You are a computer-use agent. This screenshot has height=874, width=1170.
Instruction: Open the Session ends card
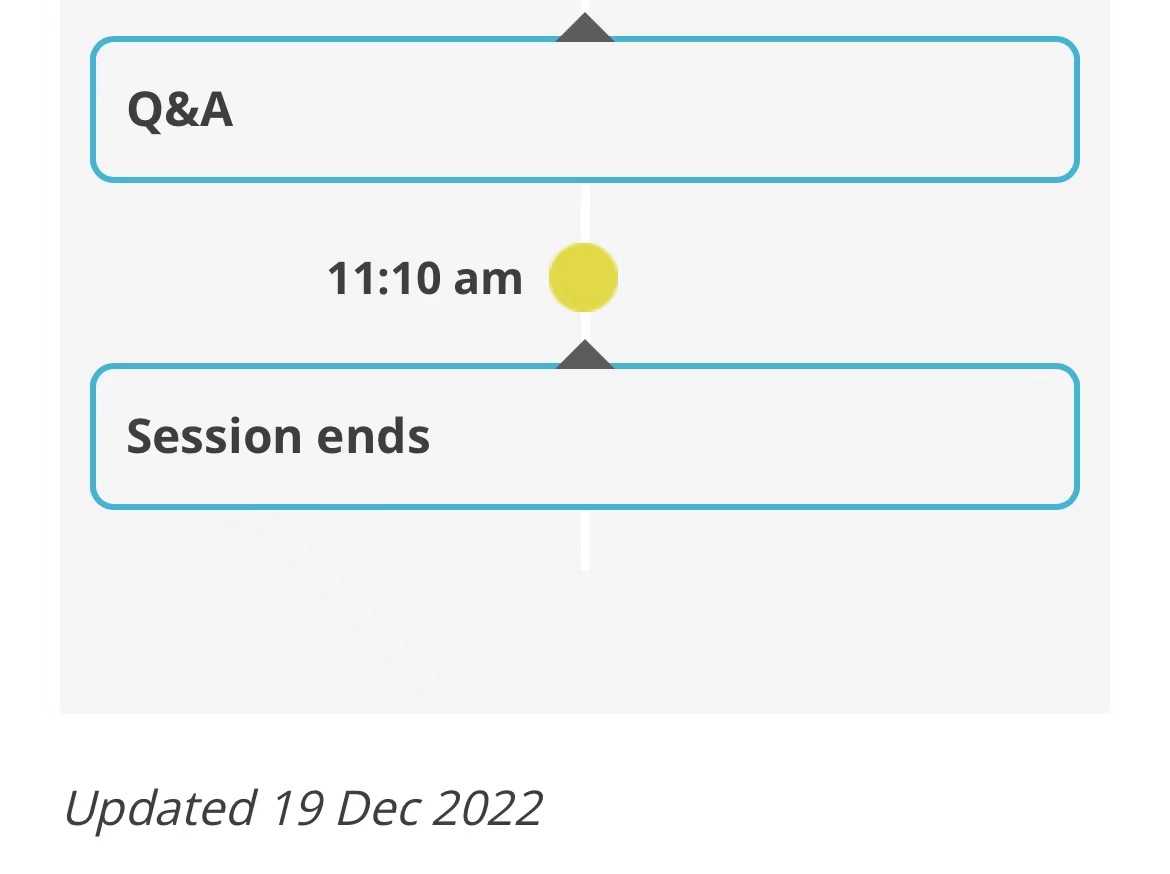tap(584, 437)
